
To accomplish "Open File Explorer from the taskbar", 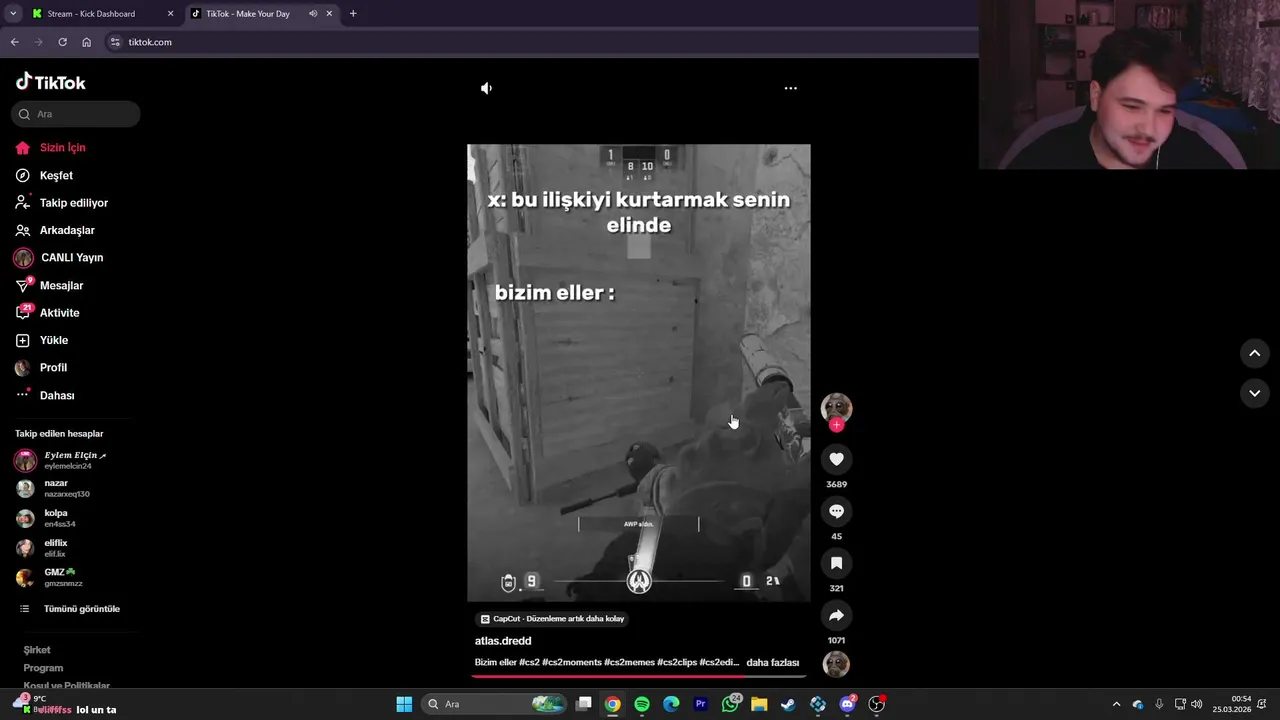I will tap(759, 704).
